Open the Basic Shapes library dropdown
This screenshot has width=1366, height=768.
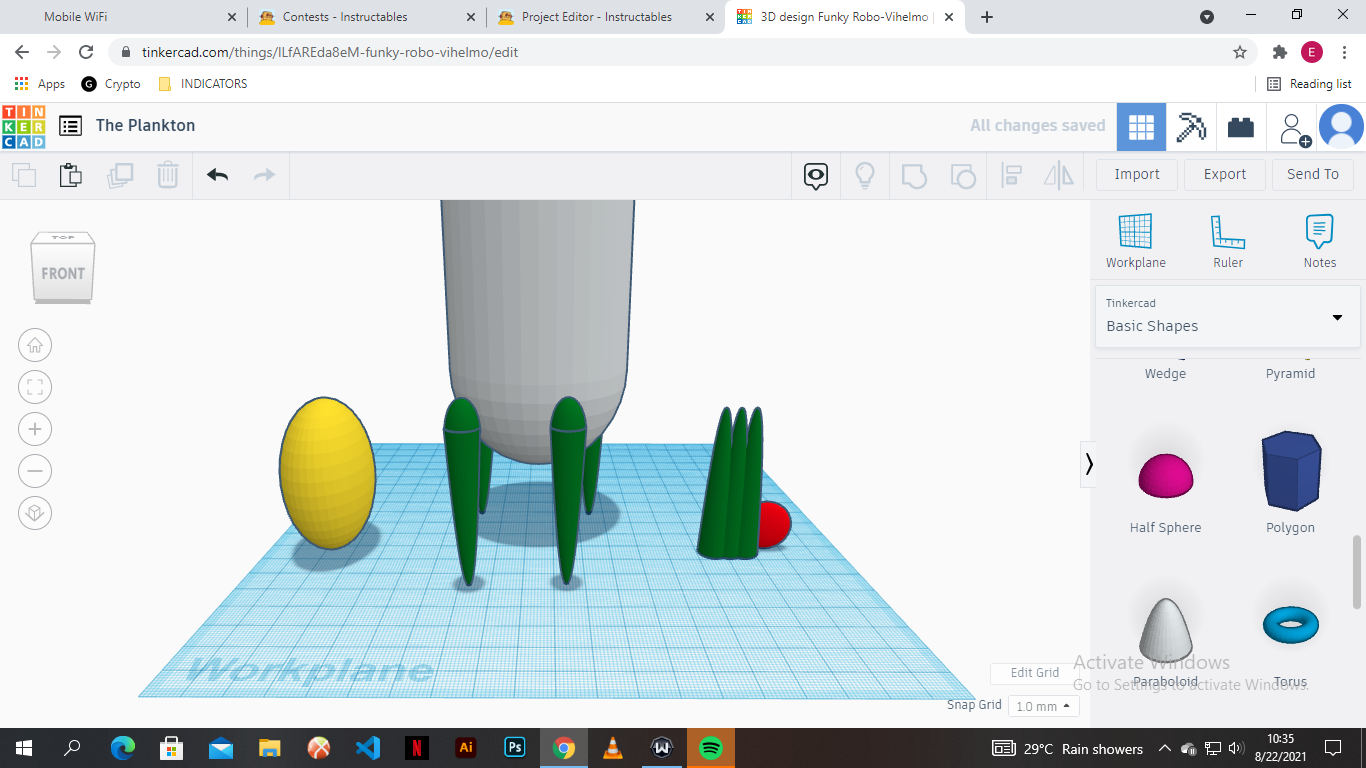(1228, 316)
